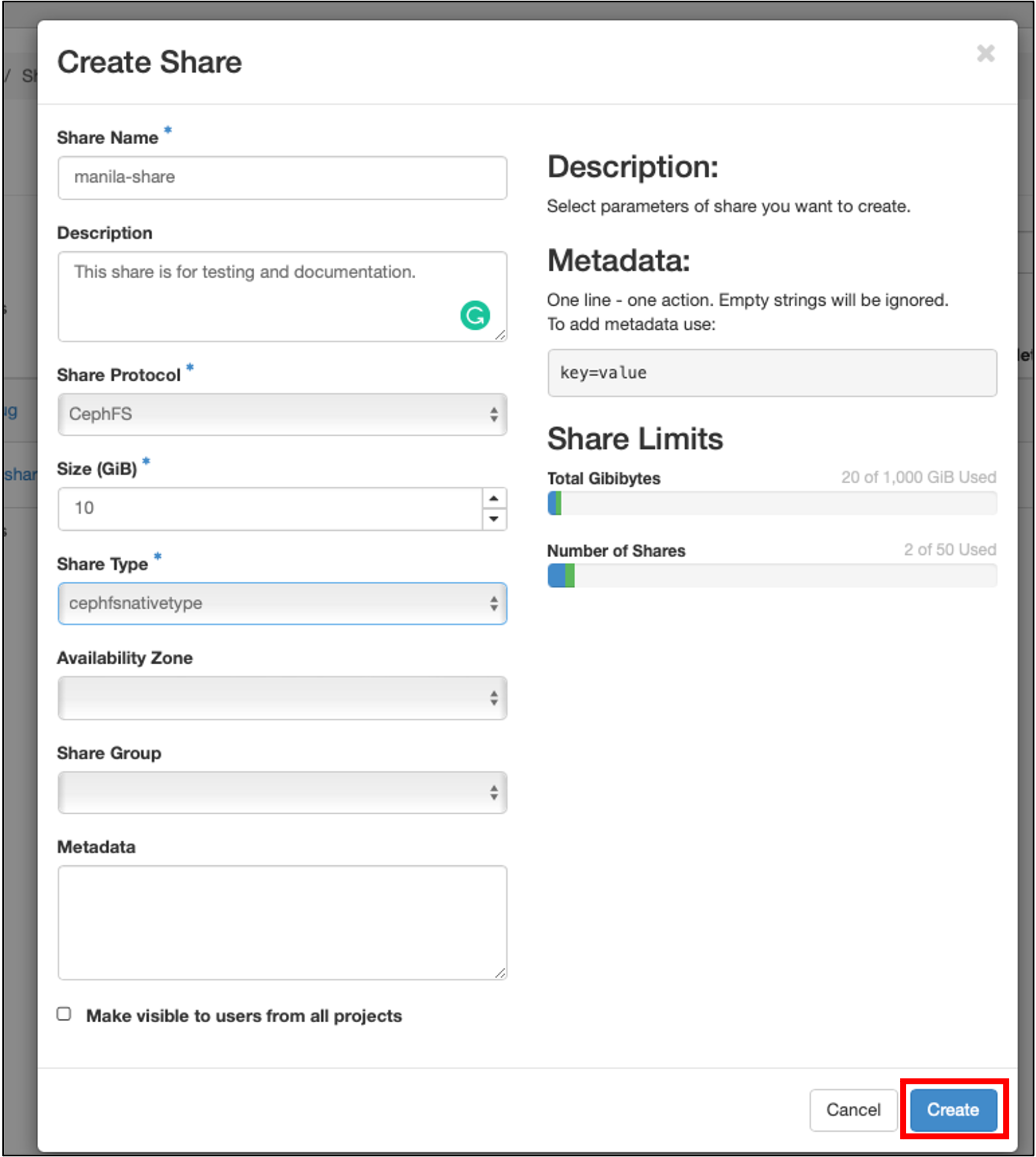Open the Share Protocol dropdown
Image resolution: width=1036 pixels, height=1157 pixels.
pos(282,414)
